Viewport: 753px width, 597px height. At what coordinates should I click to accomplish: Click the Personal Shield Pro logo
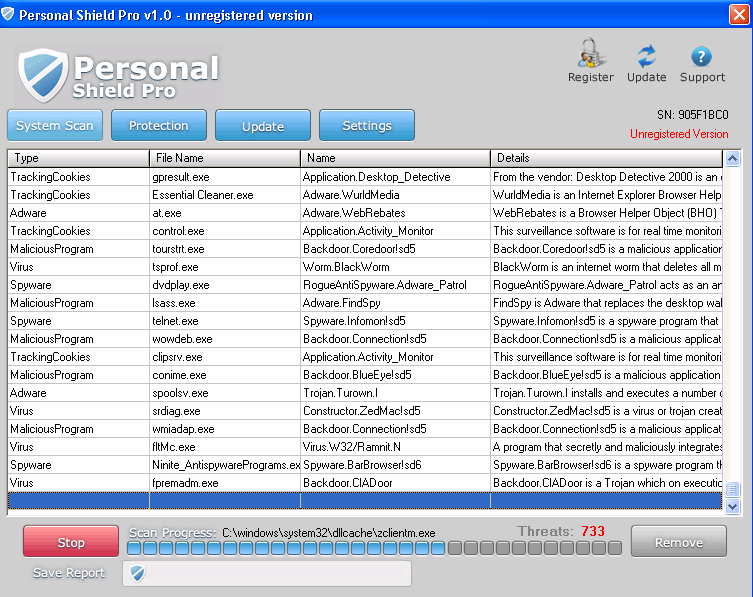pos(118,74)
